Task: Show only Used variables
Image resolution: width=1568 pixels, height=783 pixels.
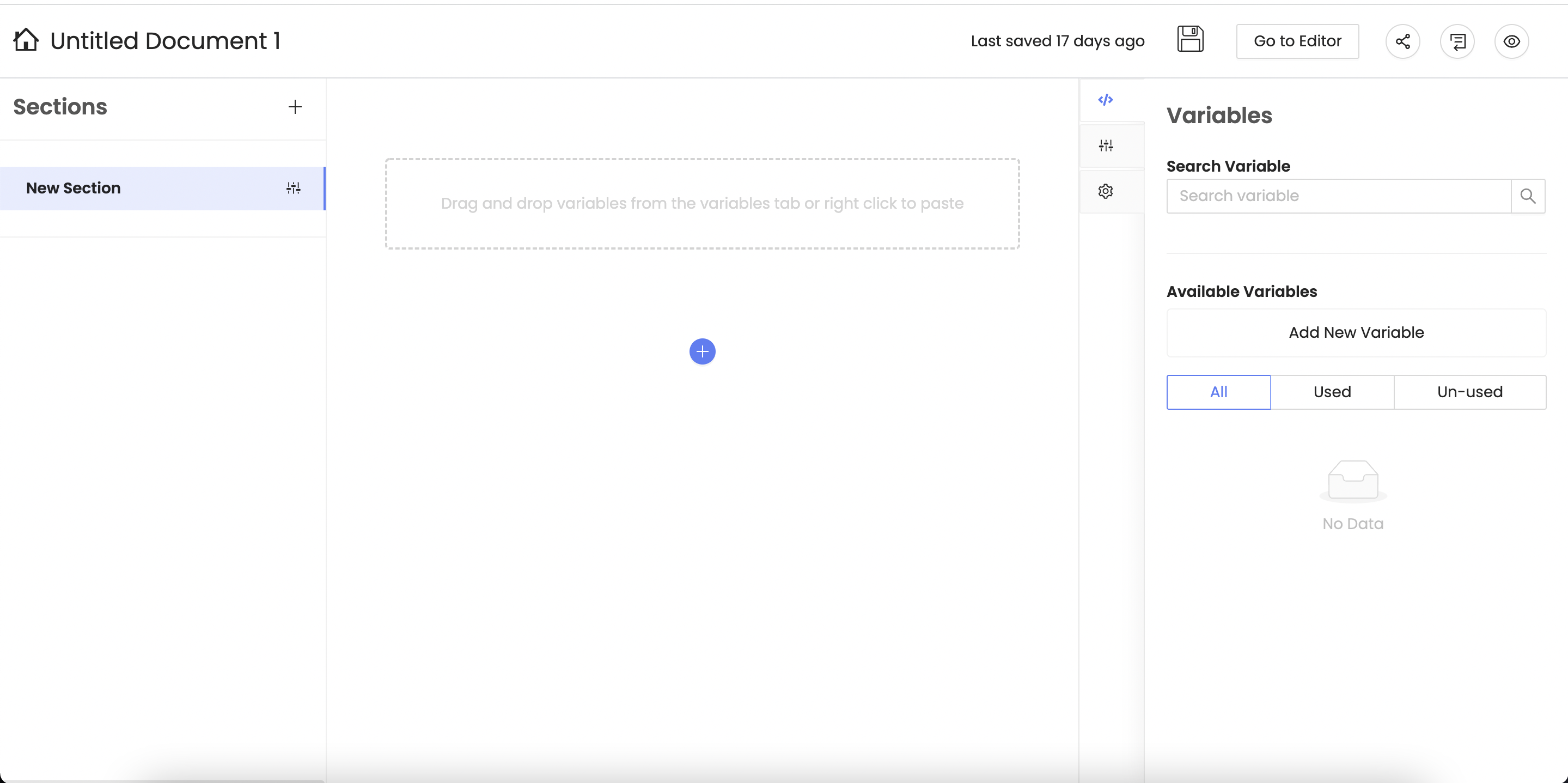Action: point(1332,392)
